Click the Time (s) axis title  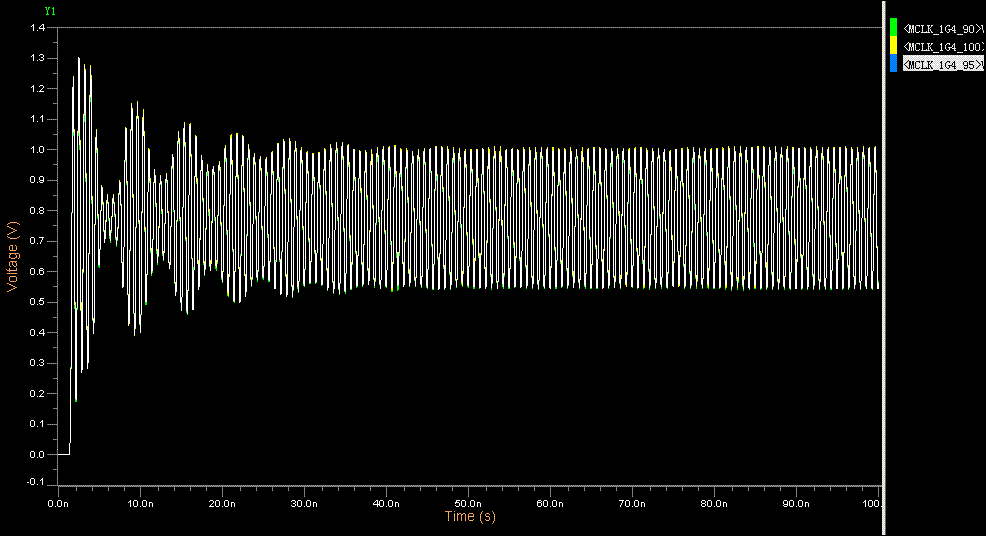coord(470,517)
